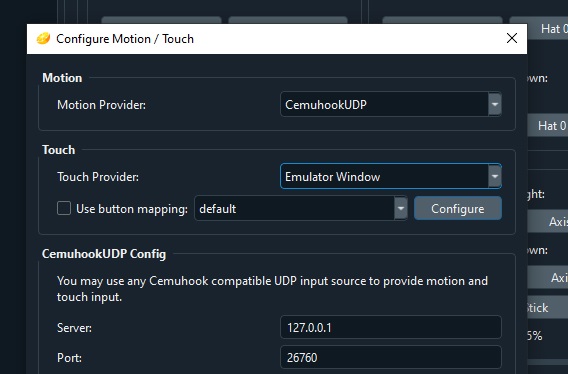Click the CemuhookUDP Config group heading
568x374 pixels.
pos(104,254)
